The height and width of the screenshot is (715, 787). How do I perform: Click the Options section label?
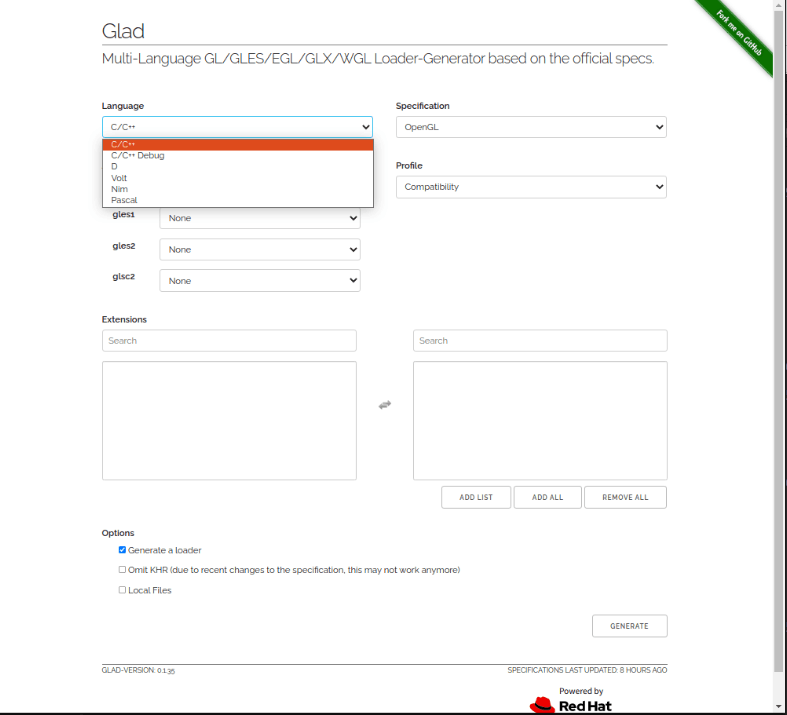point(118,533)
